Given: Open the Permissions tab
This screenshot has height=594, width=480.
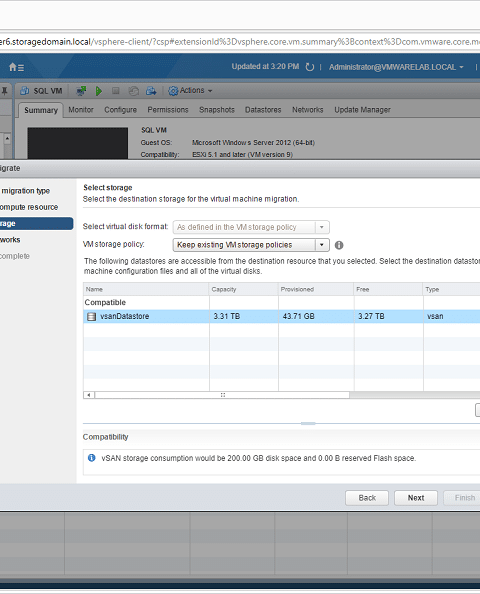Looking at the screenshot, I should pos(168,110).
